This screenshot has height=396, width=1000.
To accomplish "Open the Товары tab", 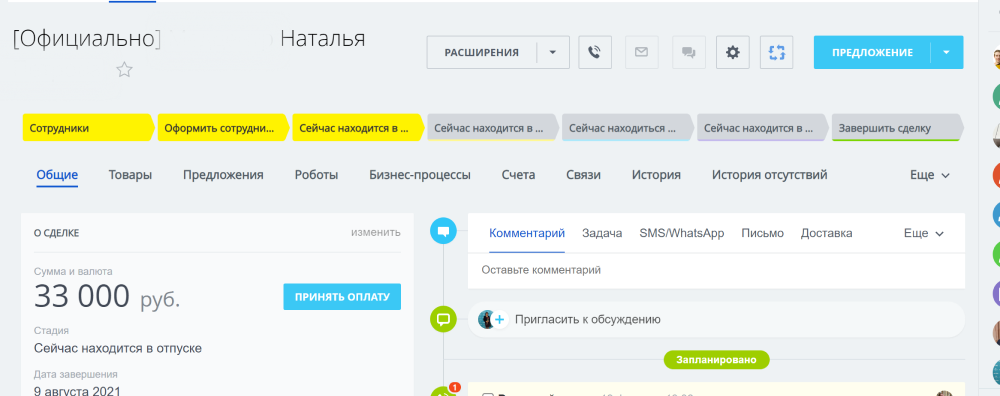I will tap(130, 175).
